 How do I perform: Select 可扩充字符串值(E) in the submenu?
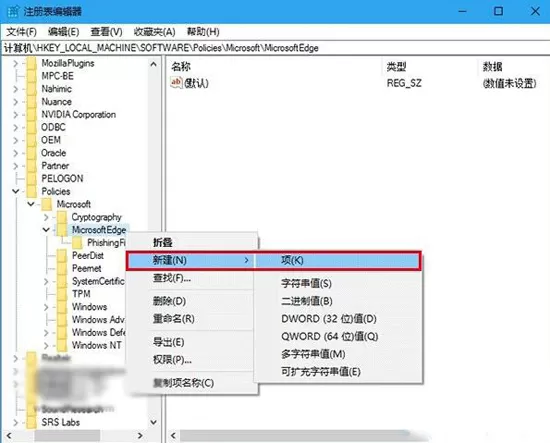pyautogui.click(x=337, y=372)
